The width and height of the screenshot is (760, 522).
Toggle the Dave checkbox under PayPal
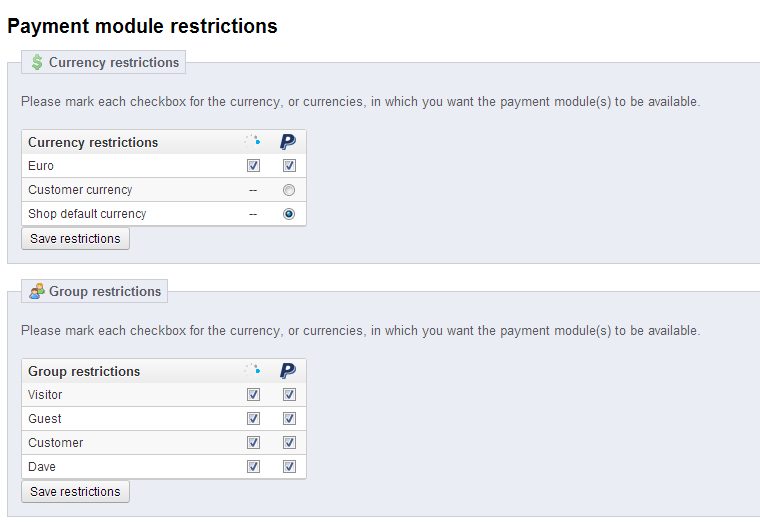click(289, 467)
